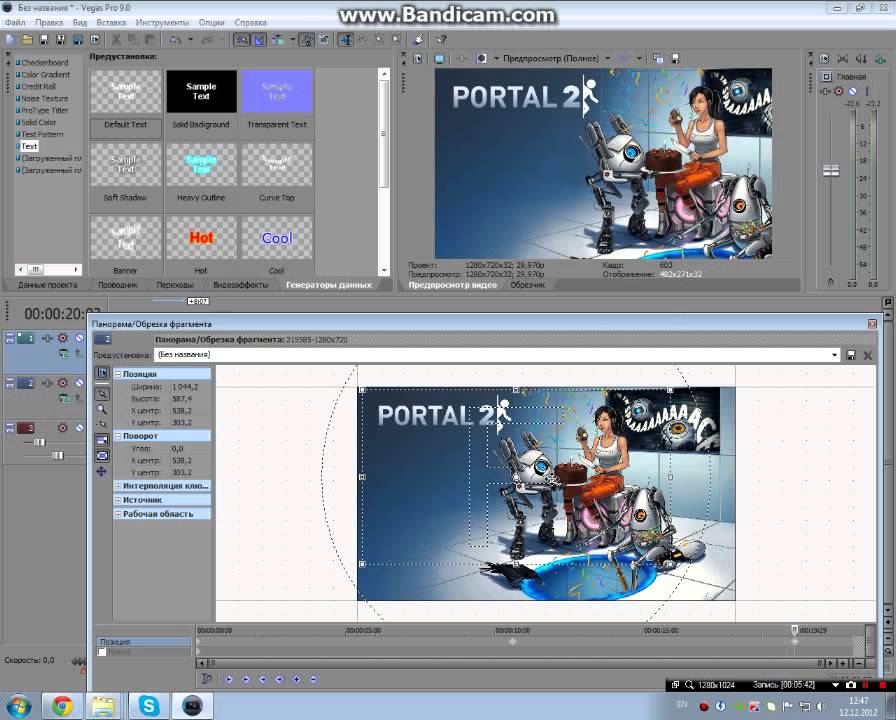The width and height of the screenshot is (896, 720).
Task: Toggle the enable snapping icon in Pan/Crop sidebar
Action: click(x=102, y=424)
